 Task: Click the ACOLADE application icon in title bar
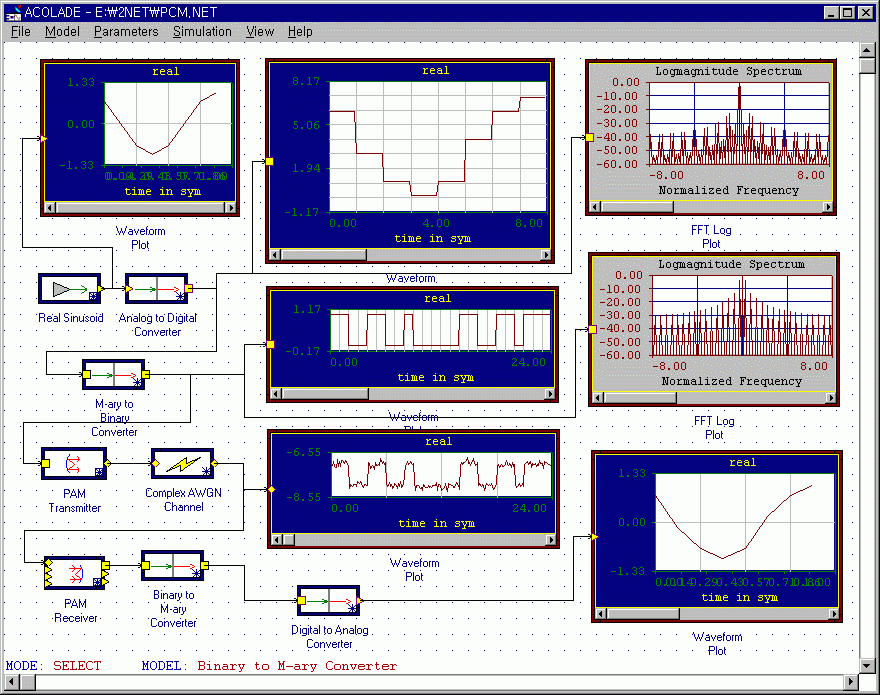pos(12,12)
